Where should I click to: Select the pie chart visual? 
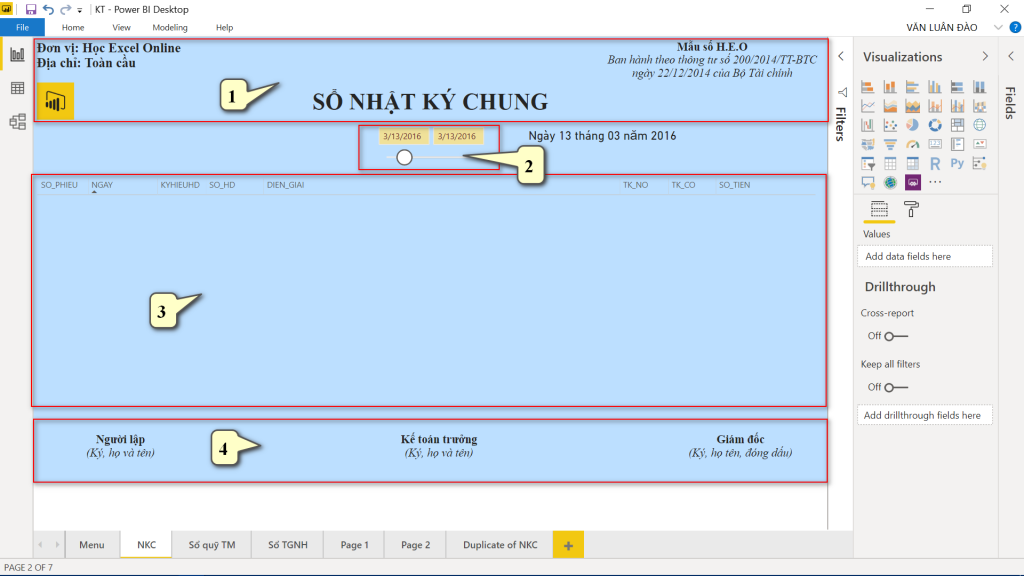[913, 124]
